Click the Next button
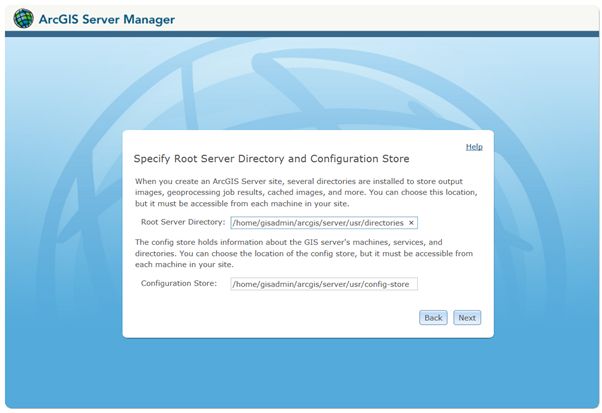602x413 pixels. [467, 318]
